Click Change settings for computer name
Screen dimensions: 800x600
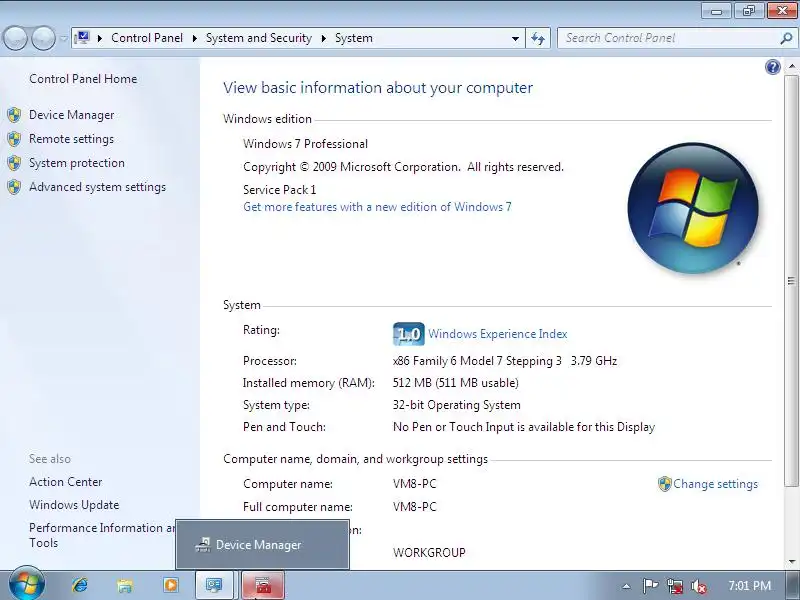tap(715, 484)
